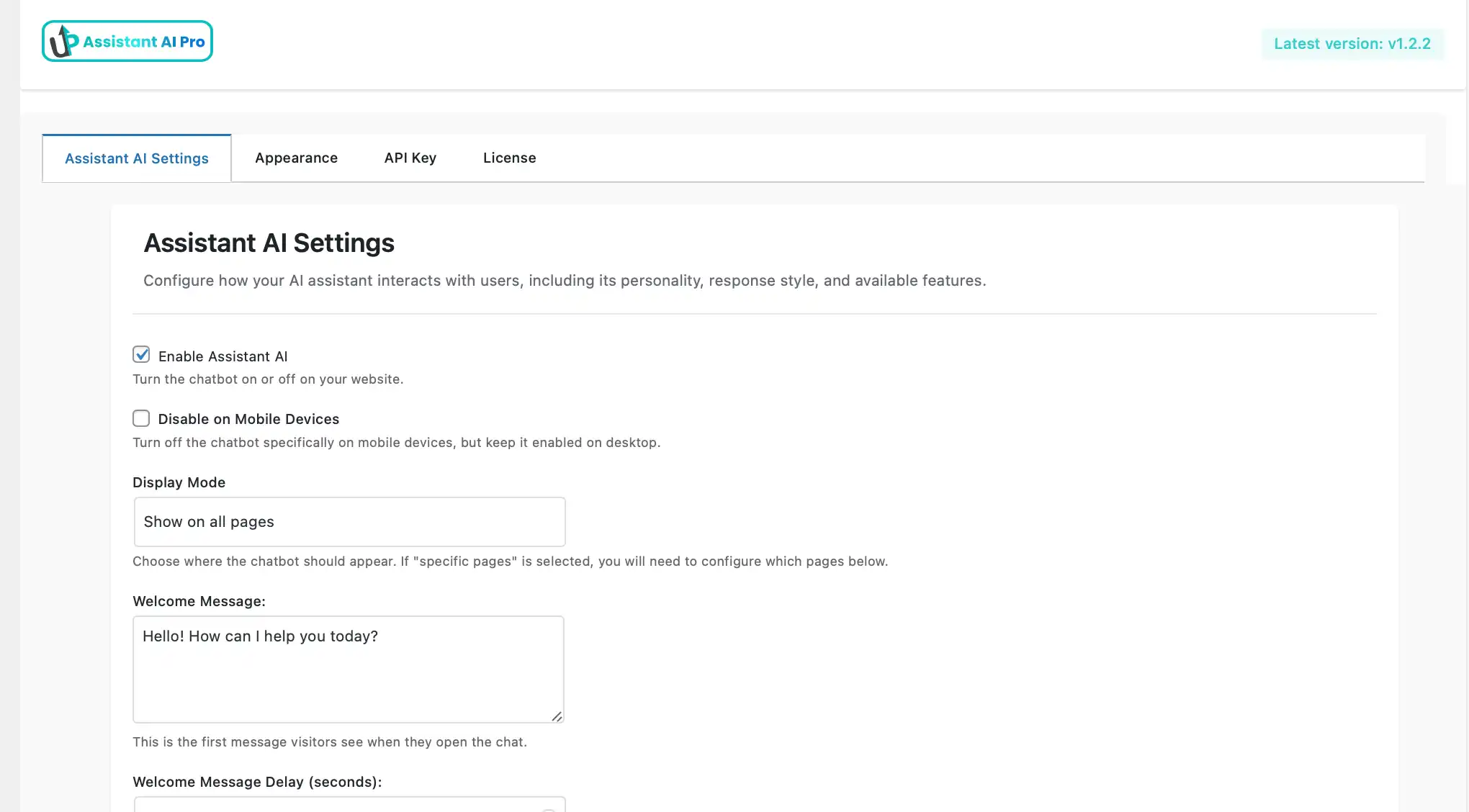Switch to the Appearance tab
Viewport: 1469px width, 812px height.
pyautogui.click(x=296, y=158)
